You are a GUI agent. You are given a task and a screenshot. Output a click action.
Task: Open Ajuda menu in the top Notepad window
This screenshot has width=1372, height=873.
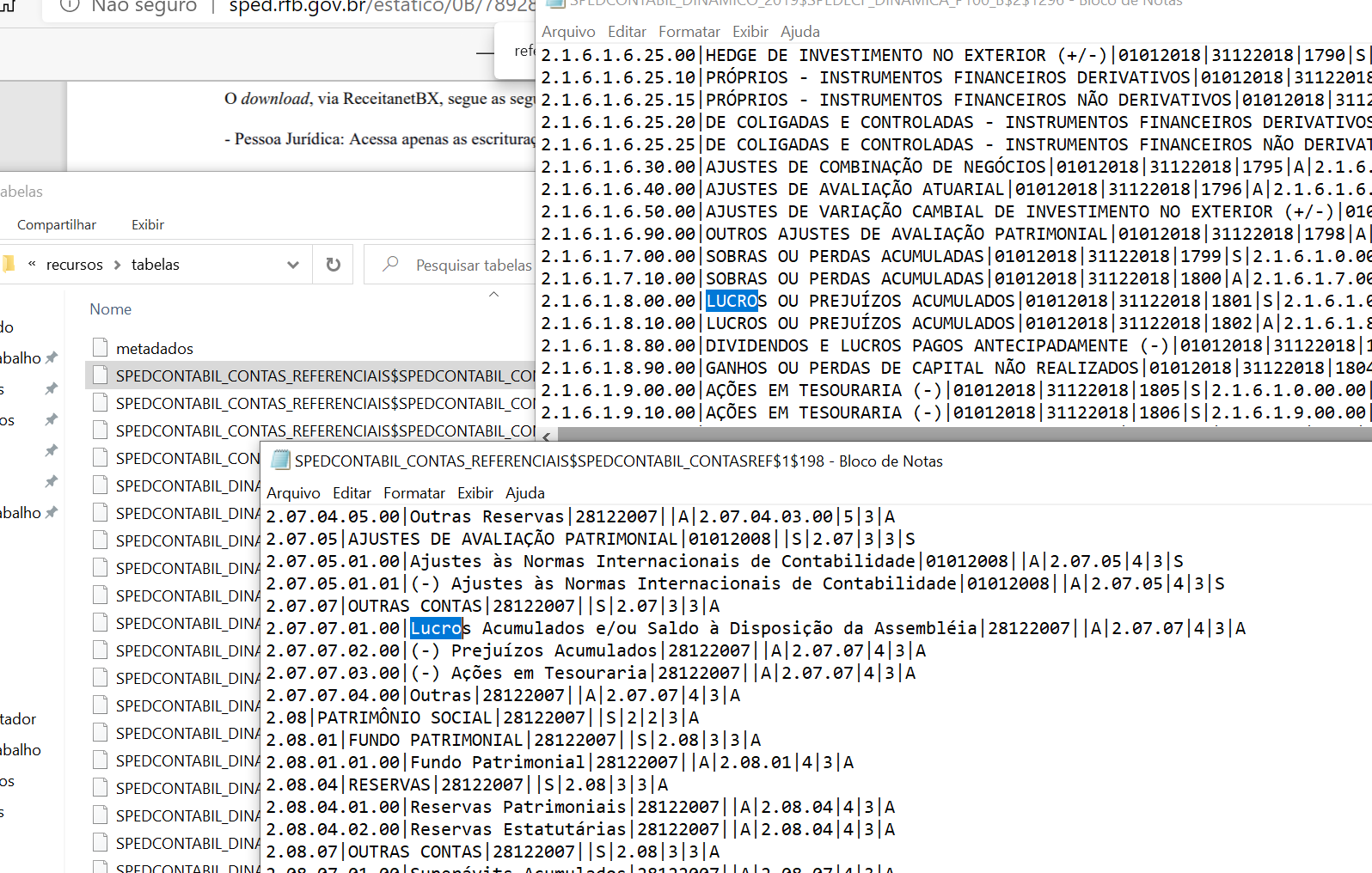(x=800, y=32)
